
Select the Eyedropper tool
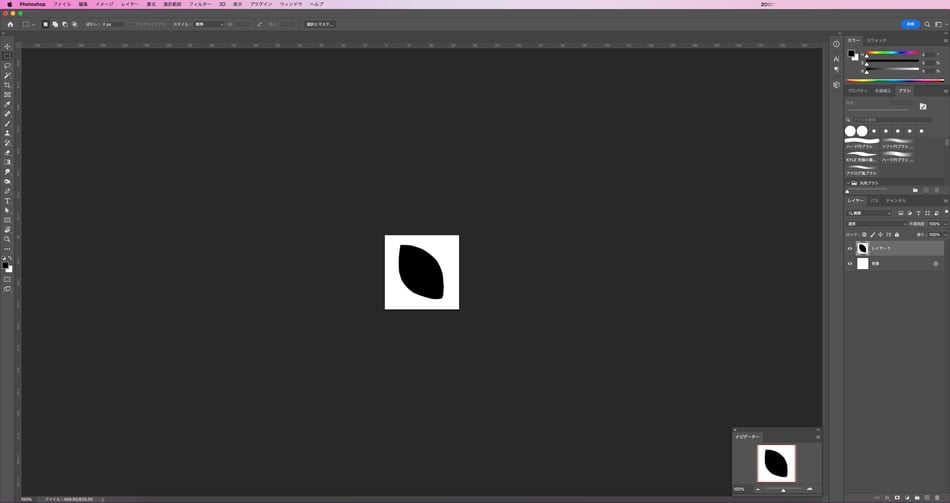coord(7,104)
